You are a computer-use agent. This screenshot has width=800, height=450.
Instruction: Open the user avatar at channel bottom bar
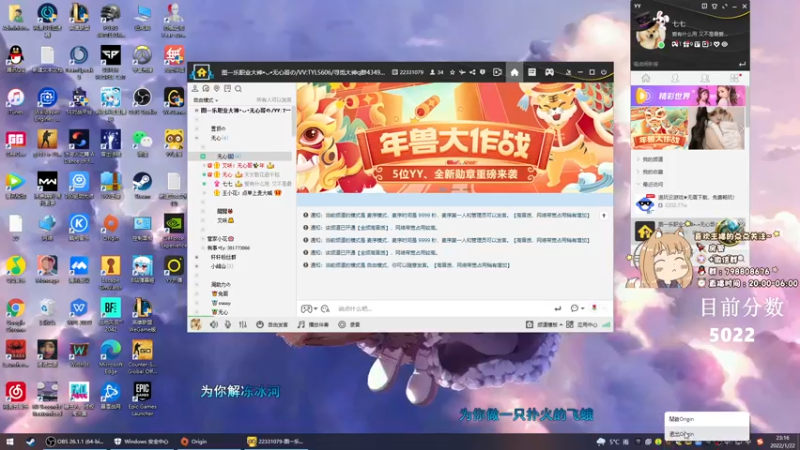coord(196,324)
